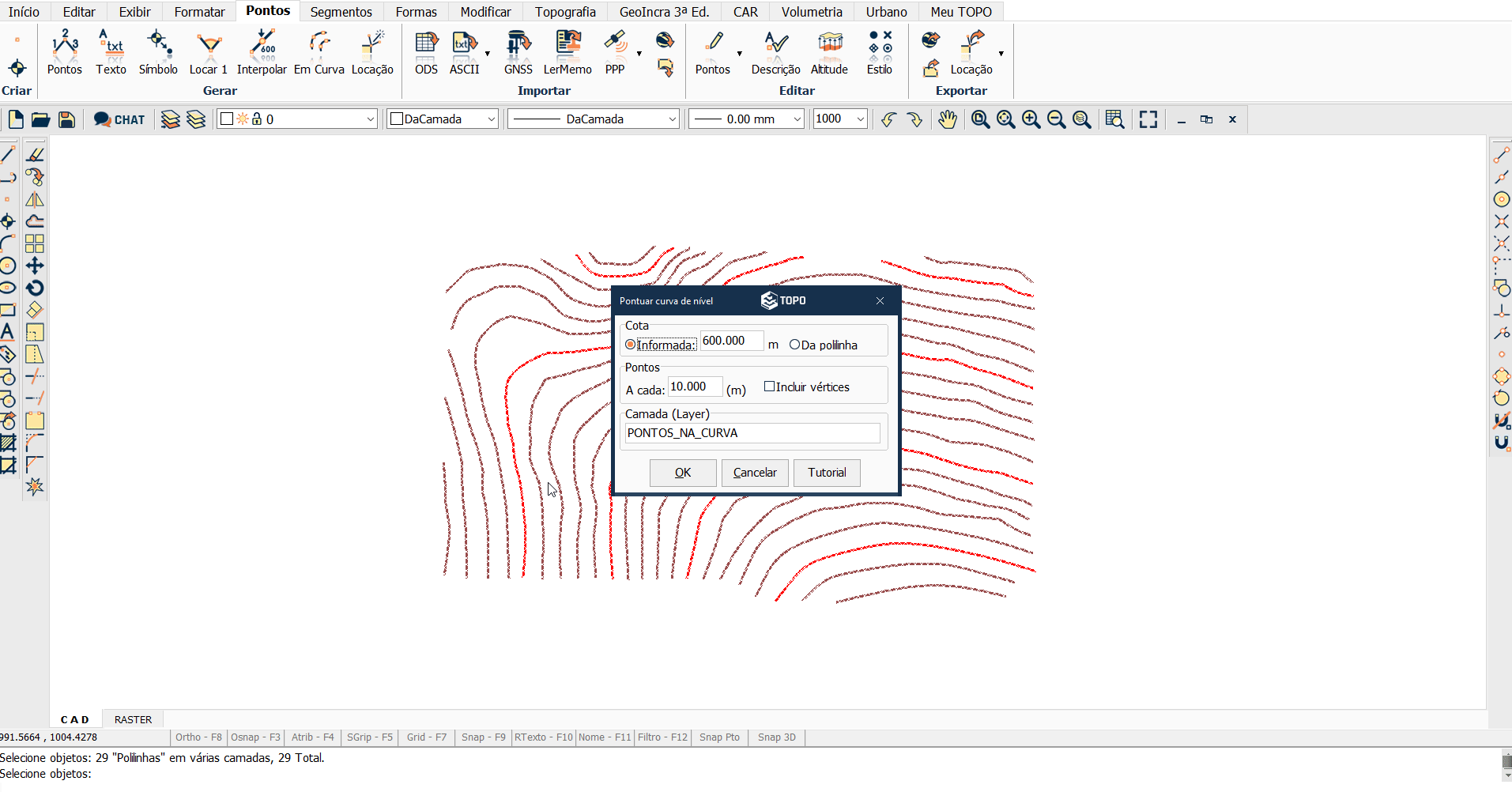Open the Topografia ribbon tab
Screen dimensions: 1512x792
pos(565,12)
